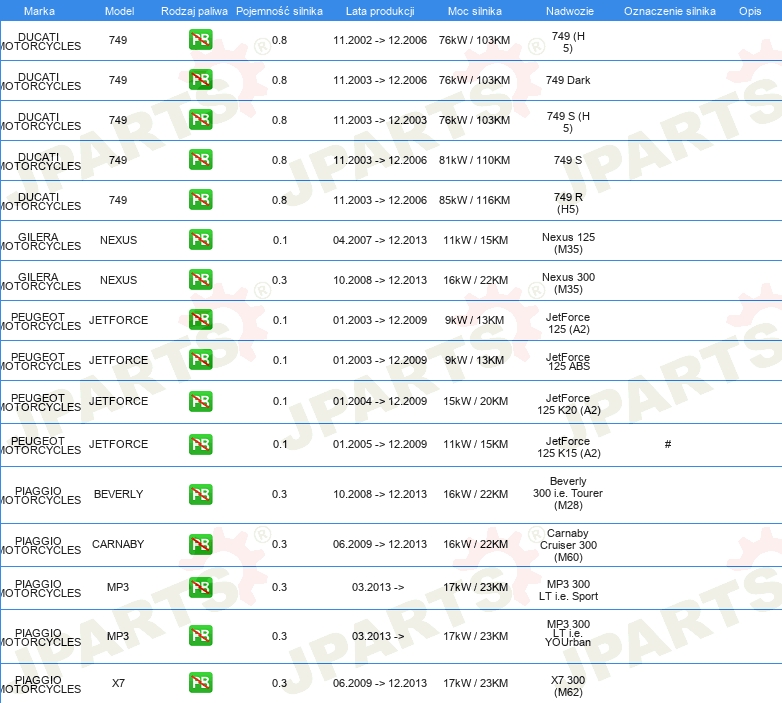
Task: Click the Marka column header
Action: click(x=39, y=11)
